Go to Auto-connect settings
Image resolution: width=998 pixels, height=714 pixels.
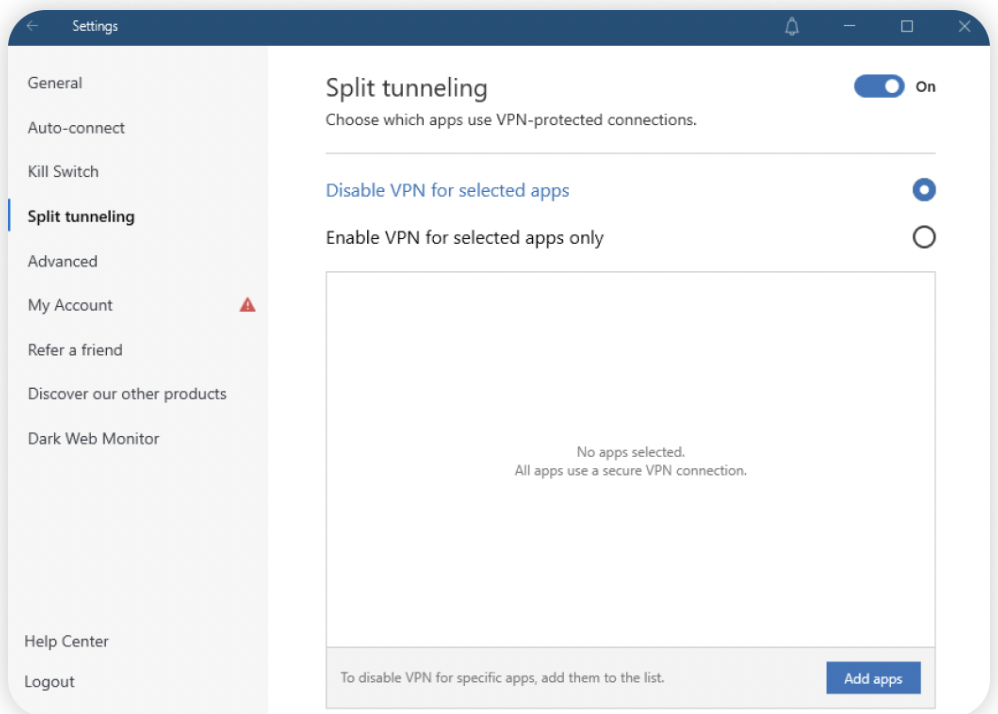click(76, 128)
